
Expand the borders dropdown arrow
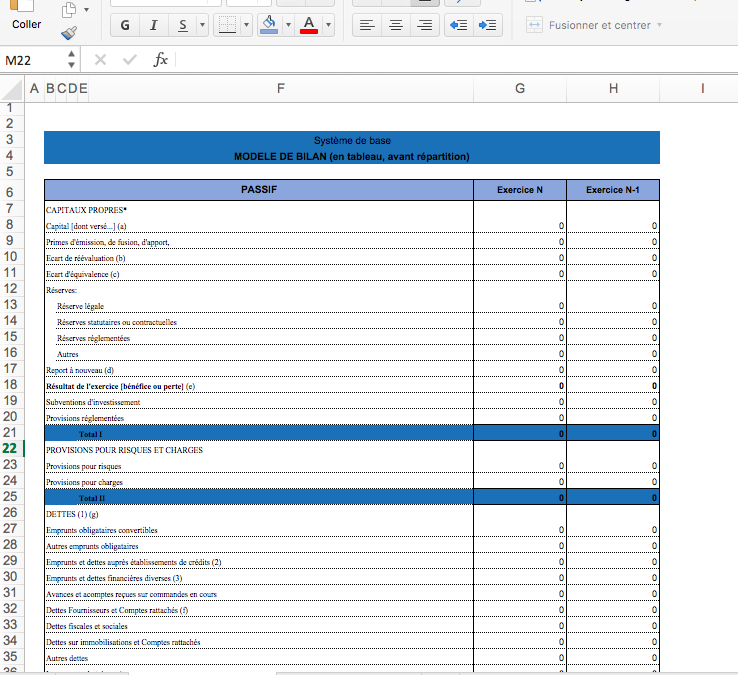pyautogui.click(x=246, y=25)
